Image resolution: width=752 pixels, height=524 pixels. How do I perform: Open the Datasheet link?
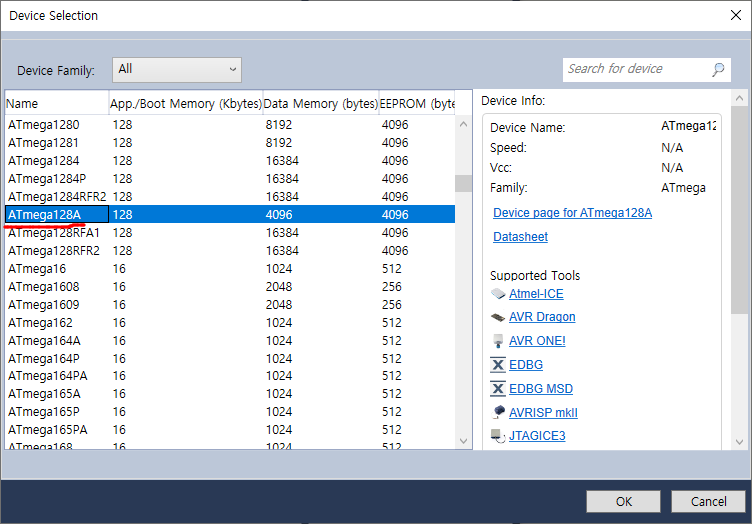520,237
